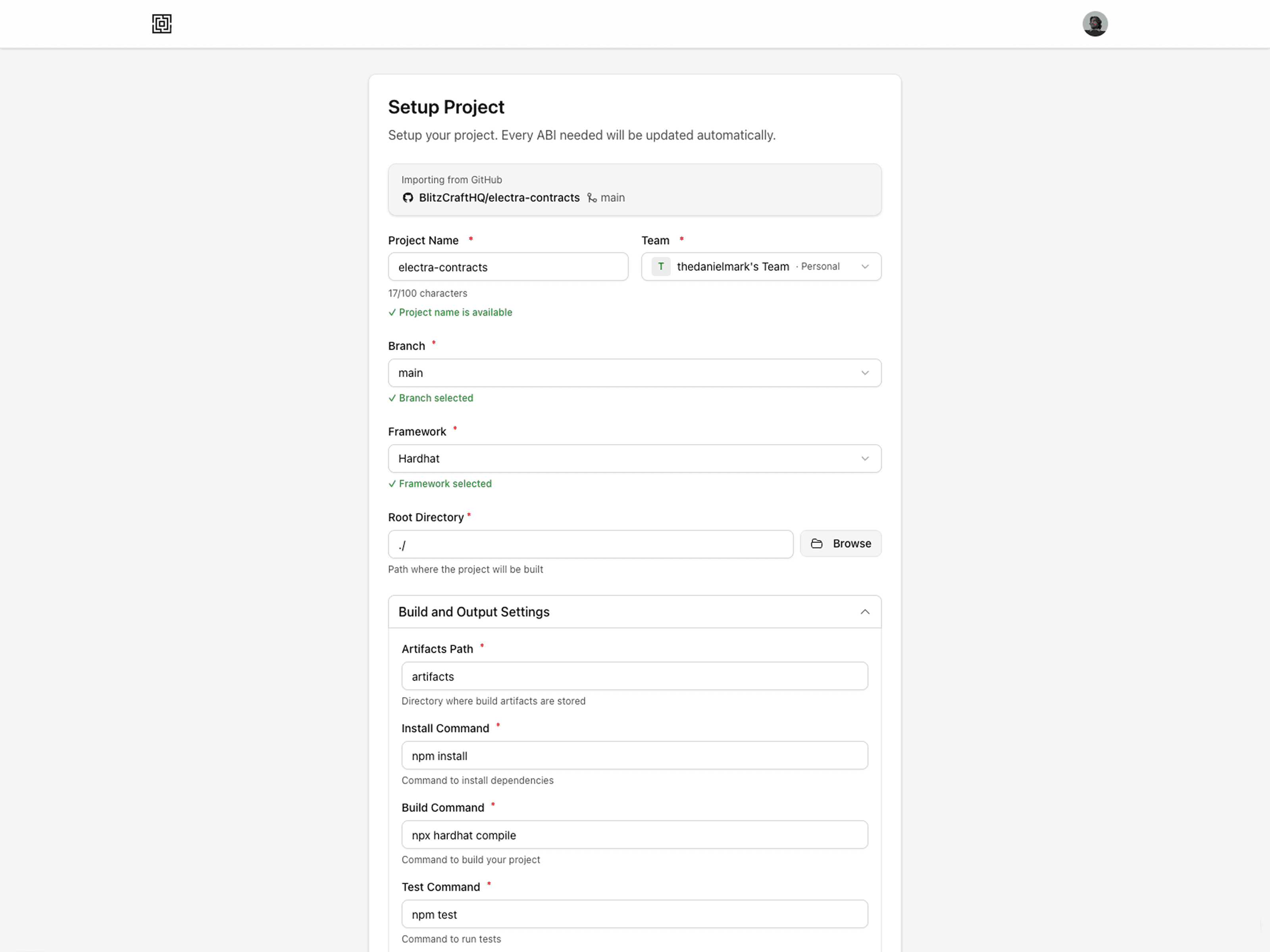Focus the Project Name input field

coord(508,267)
